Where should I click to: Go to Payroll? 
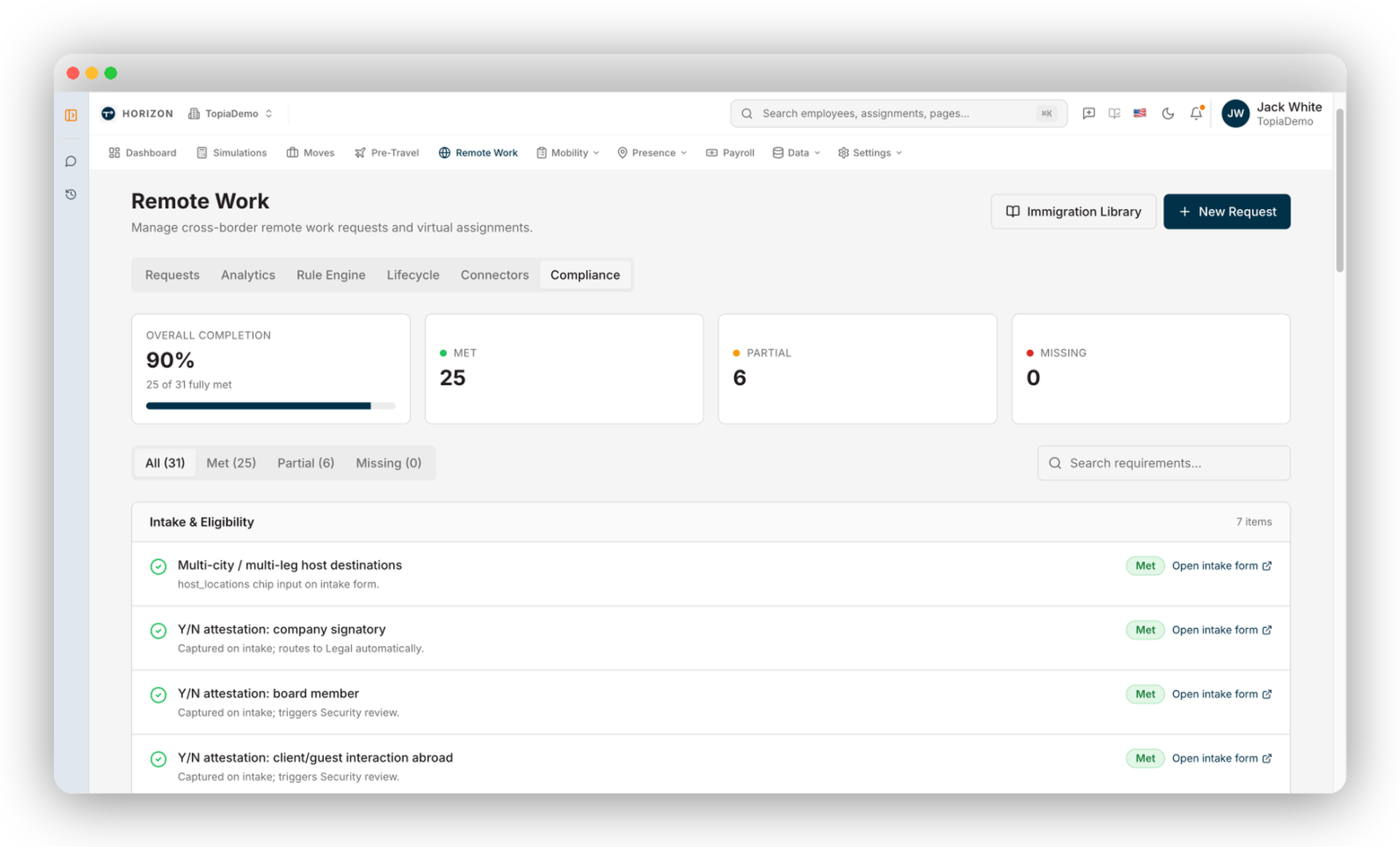[x=730, y=152]
